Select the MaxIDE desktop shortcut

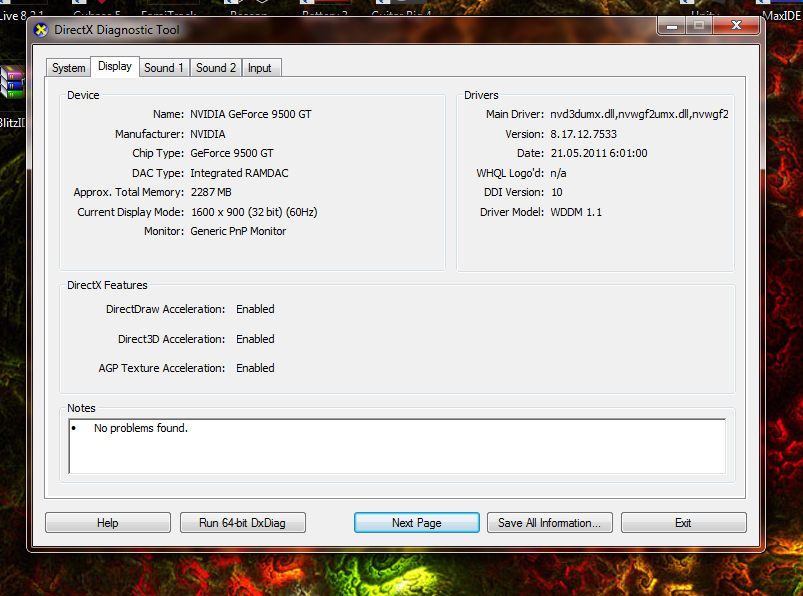click(782, 14)
